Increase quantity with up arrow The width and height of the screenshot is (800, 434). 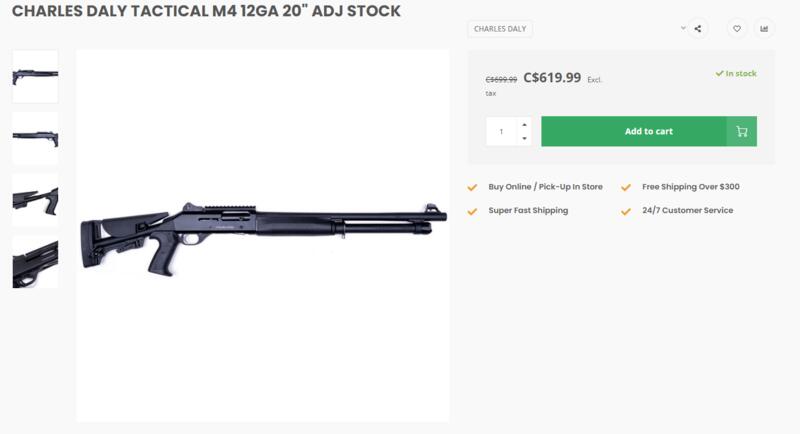pyautogui.click(x=525, y=125)
